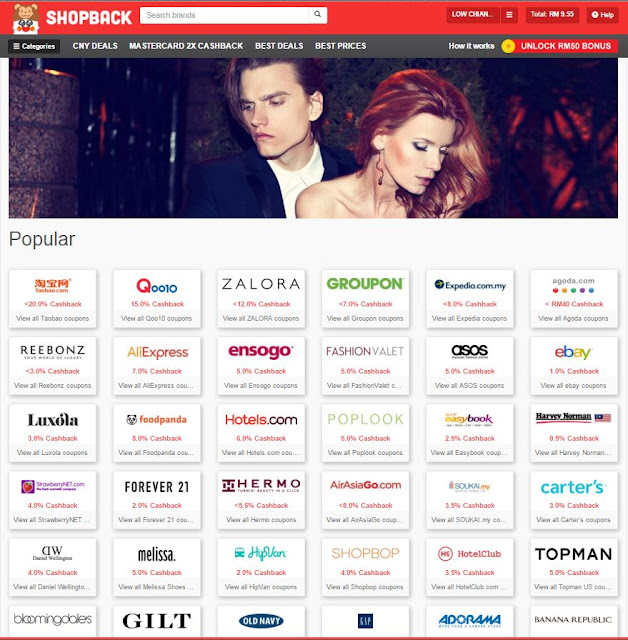Open the BEST PRICES menu item
628x640 pixels.
pyautogui.click(x=340, y=46)
